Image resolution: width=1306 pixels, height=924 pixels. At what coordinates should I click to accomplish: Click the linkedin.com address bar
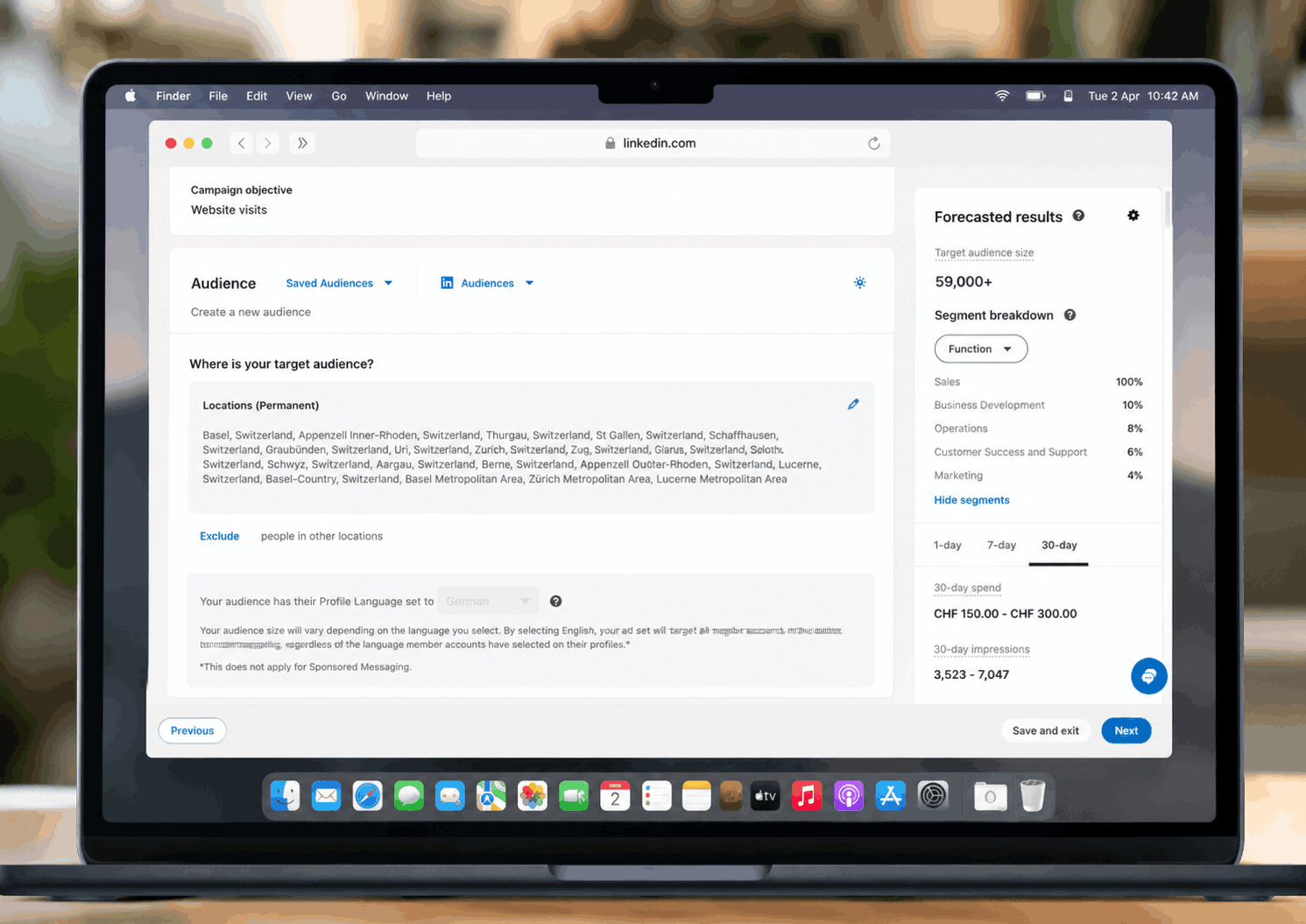[653, 143]
